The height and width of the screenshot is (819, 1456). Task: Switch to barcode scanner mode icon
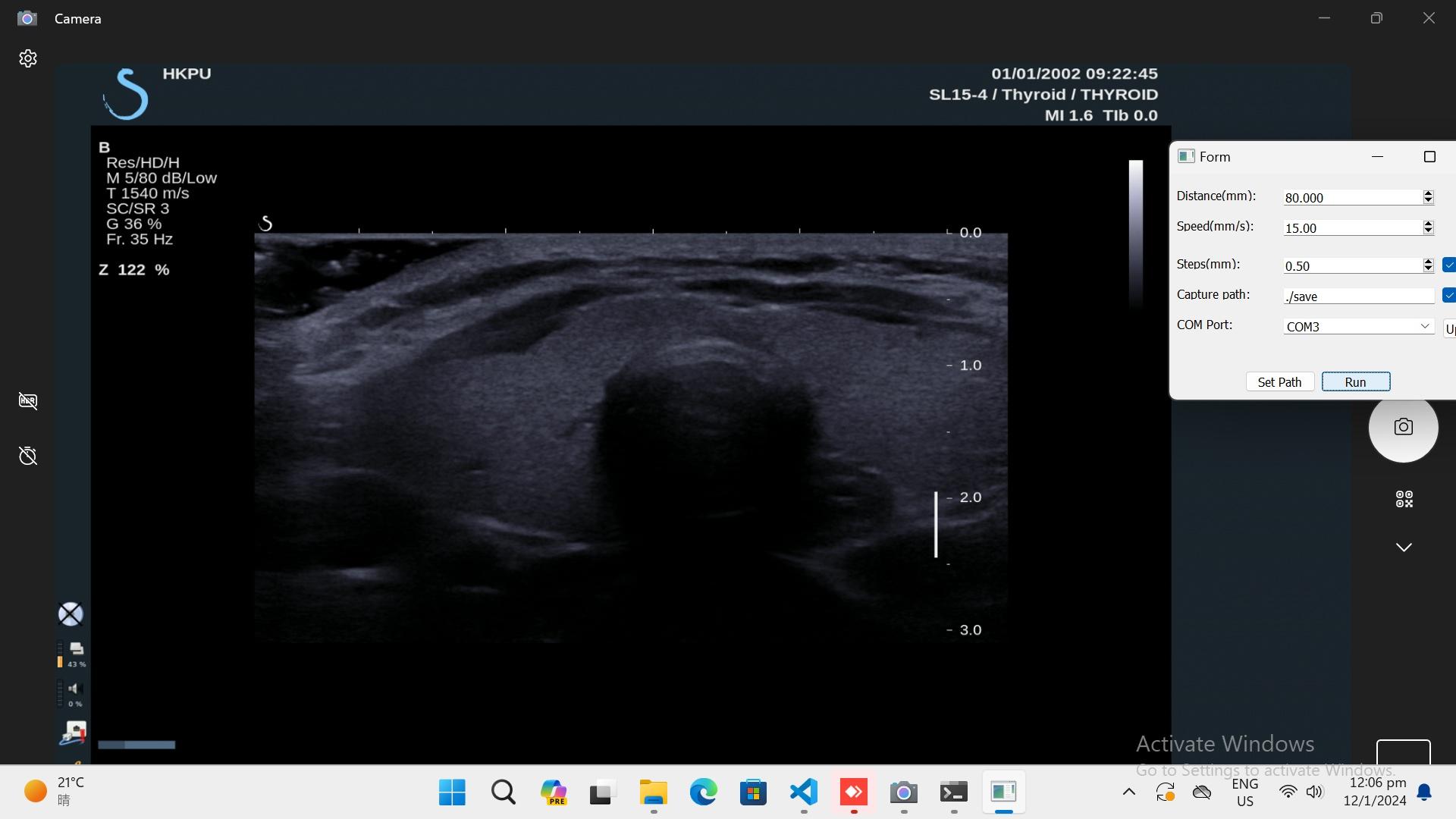(1404, 499)
